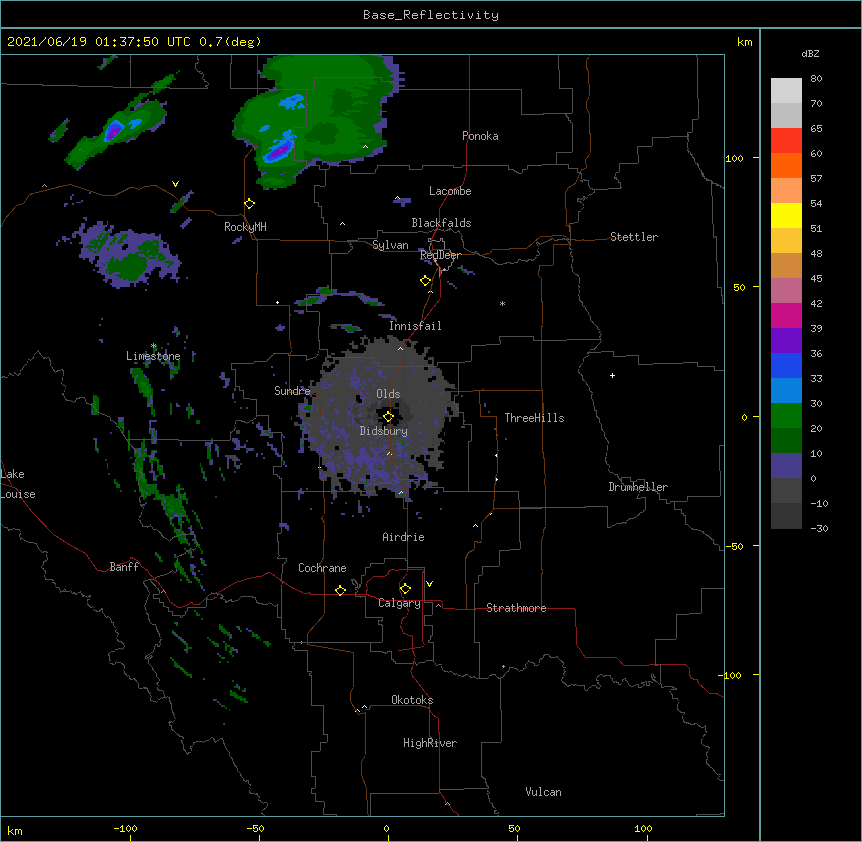Image resolution: width=862 pixels, height=842 pixels.
Task: Click the Vulcan label
Action: point(543,792)
